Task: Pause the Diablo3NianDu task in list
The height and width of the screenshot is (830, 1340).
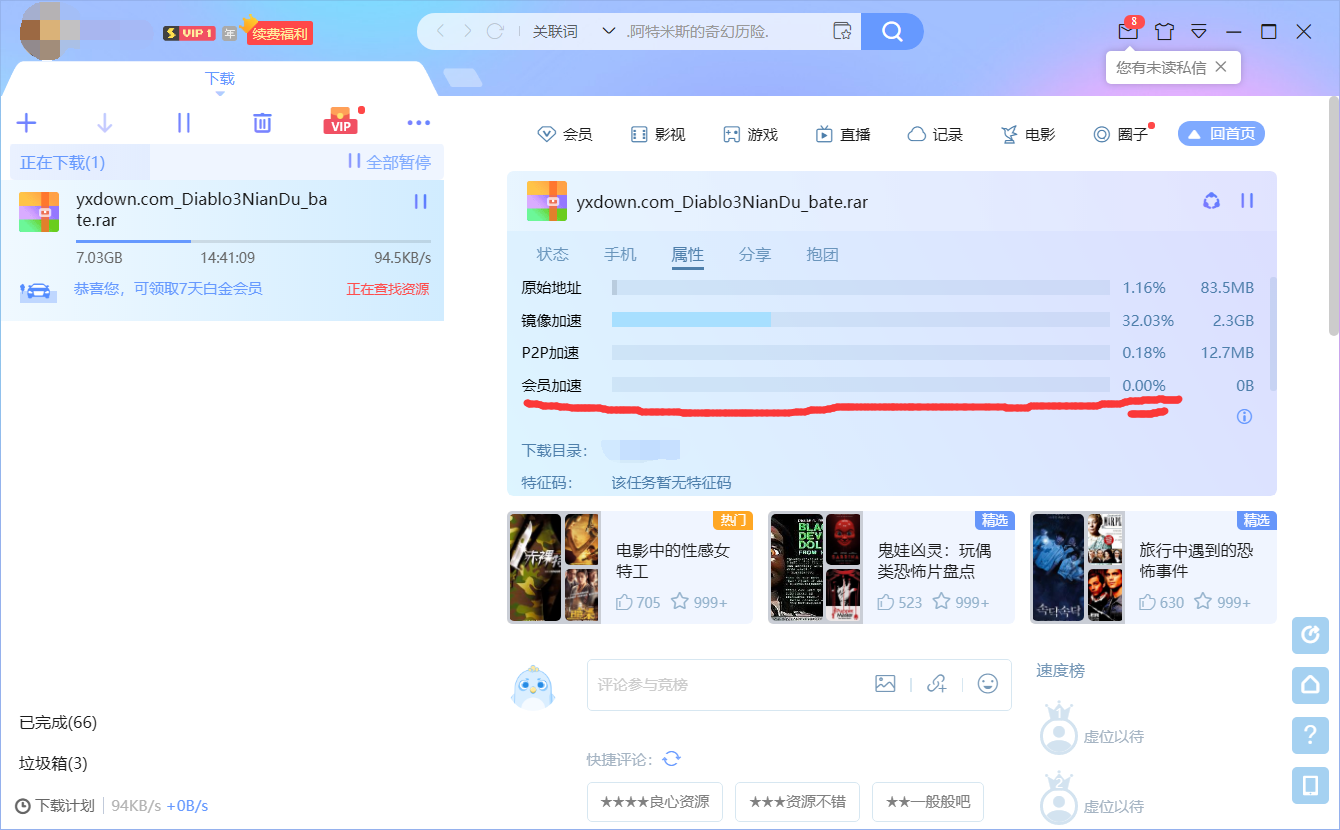Action: [420, 202]
